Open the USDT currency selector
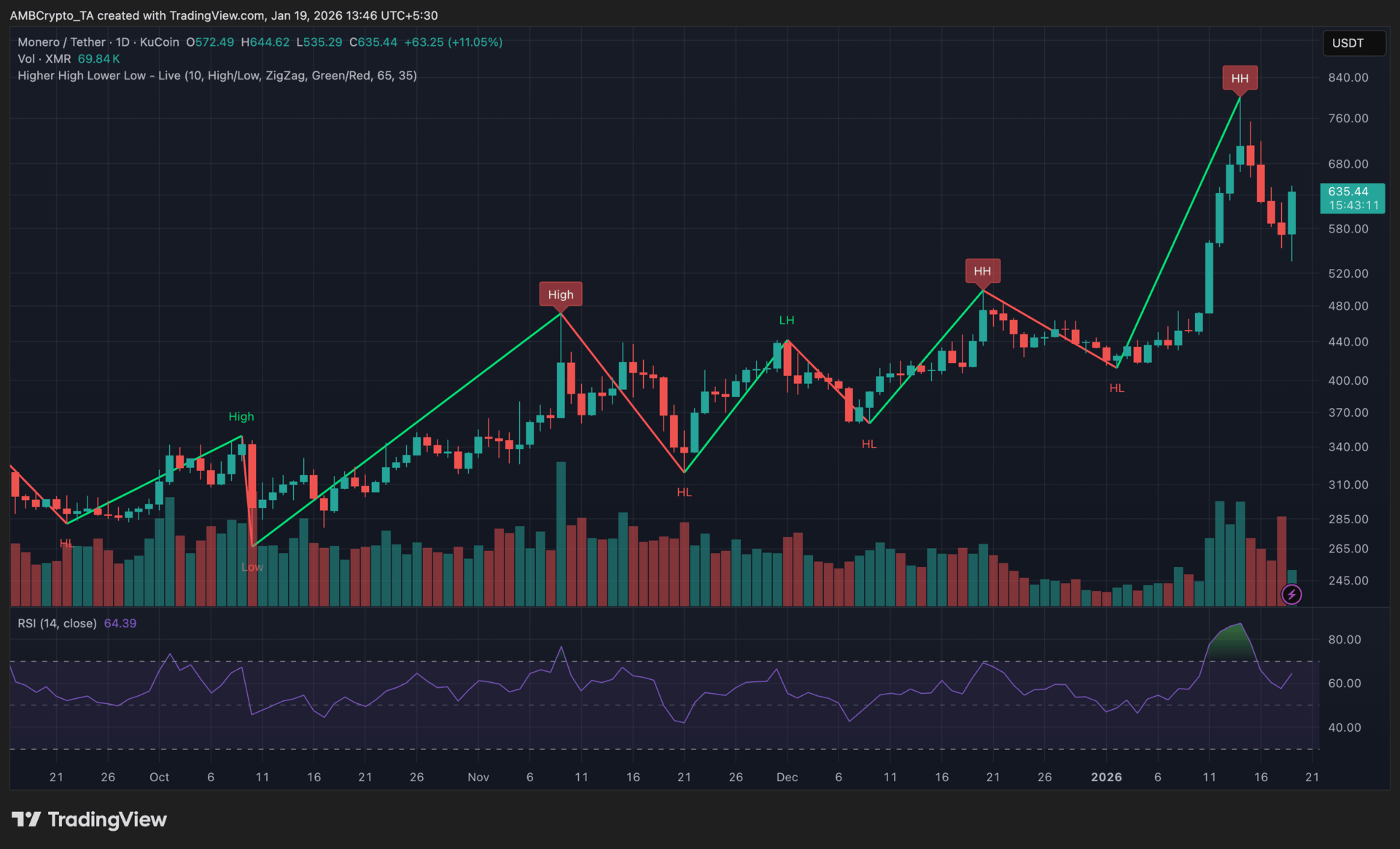1400x849 pixels. 1353,43
